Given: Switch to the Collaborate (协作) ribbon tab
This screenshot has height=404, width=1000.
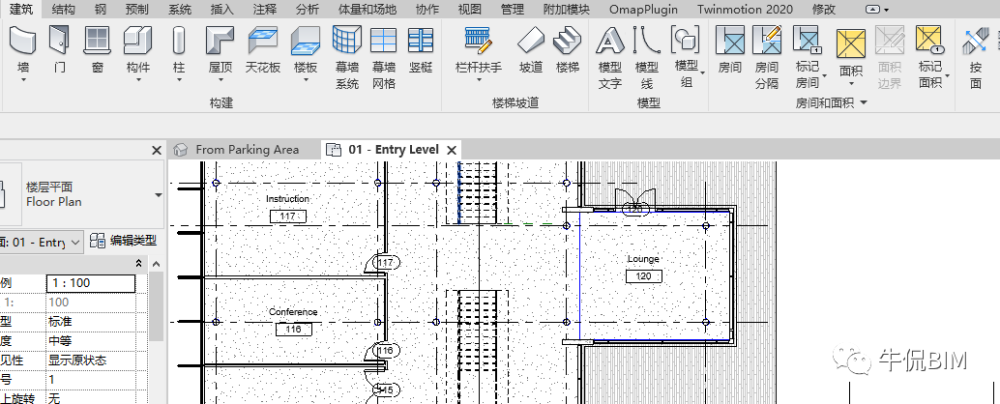Looking at the screenshot, I should click(x=427, y=9).
